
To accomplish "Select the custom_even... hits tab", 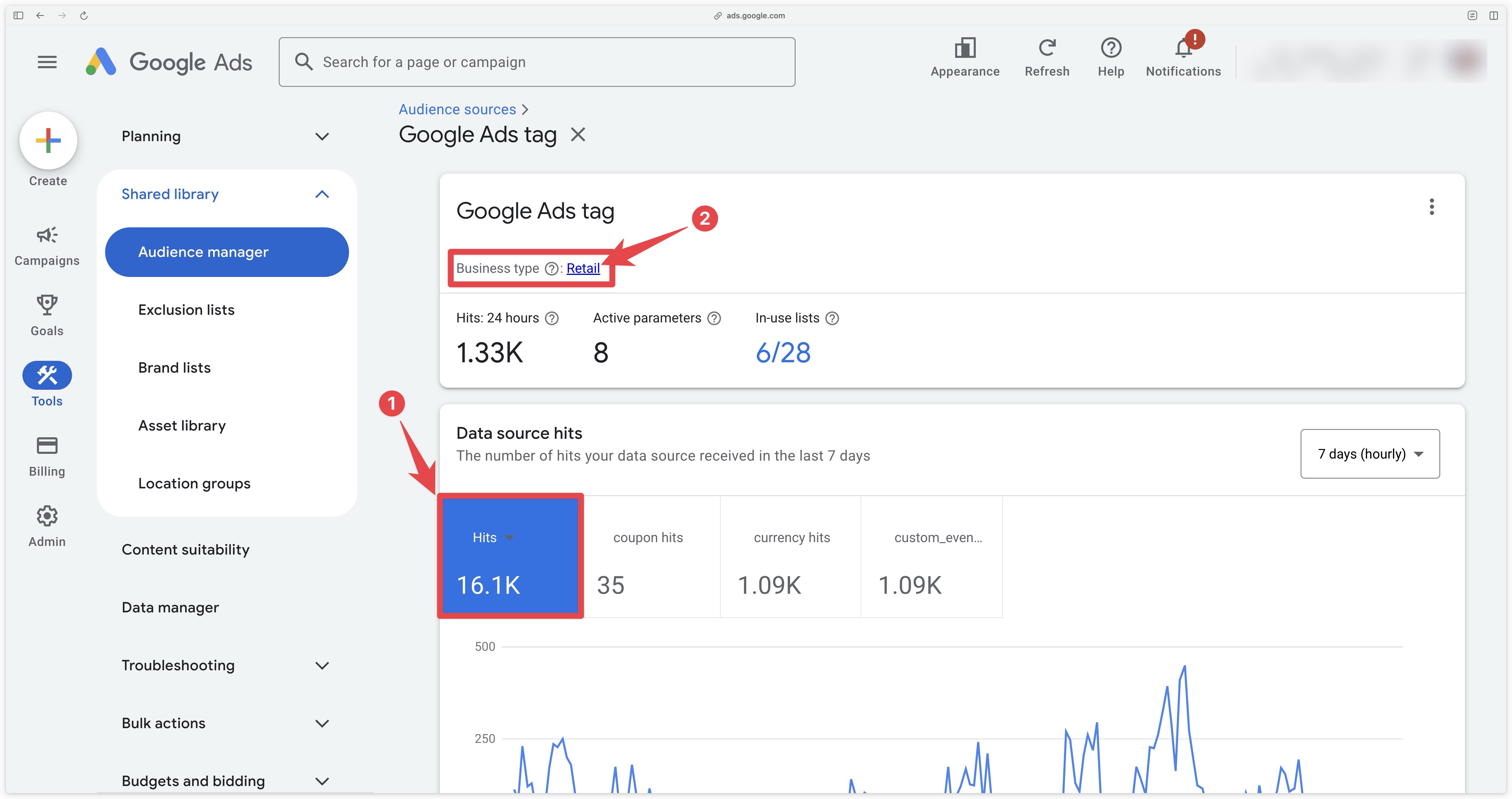I will tap(931, 557).
